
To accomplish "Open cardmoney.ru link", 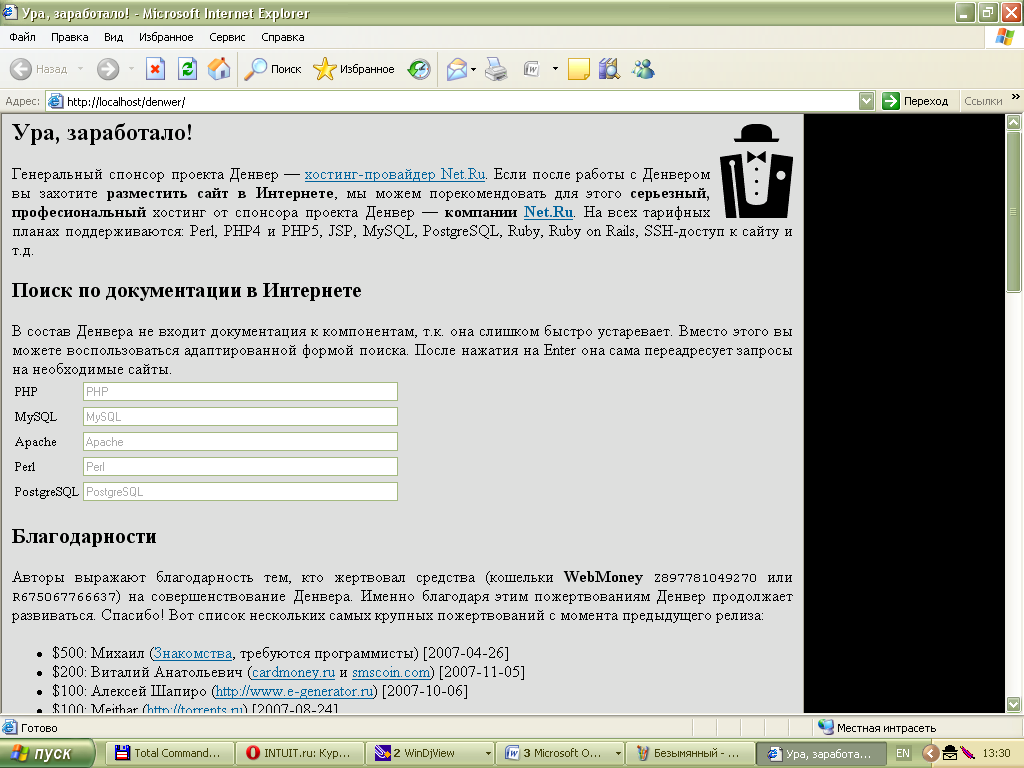I will pos(293,672).
